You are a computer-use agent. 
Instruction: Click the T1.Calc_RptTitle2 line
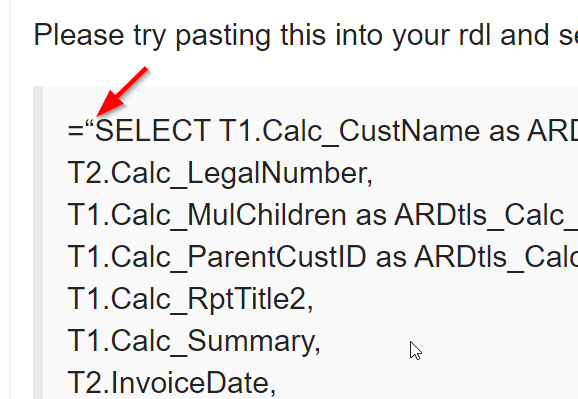190,299
